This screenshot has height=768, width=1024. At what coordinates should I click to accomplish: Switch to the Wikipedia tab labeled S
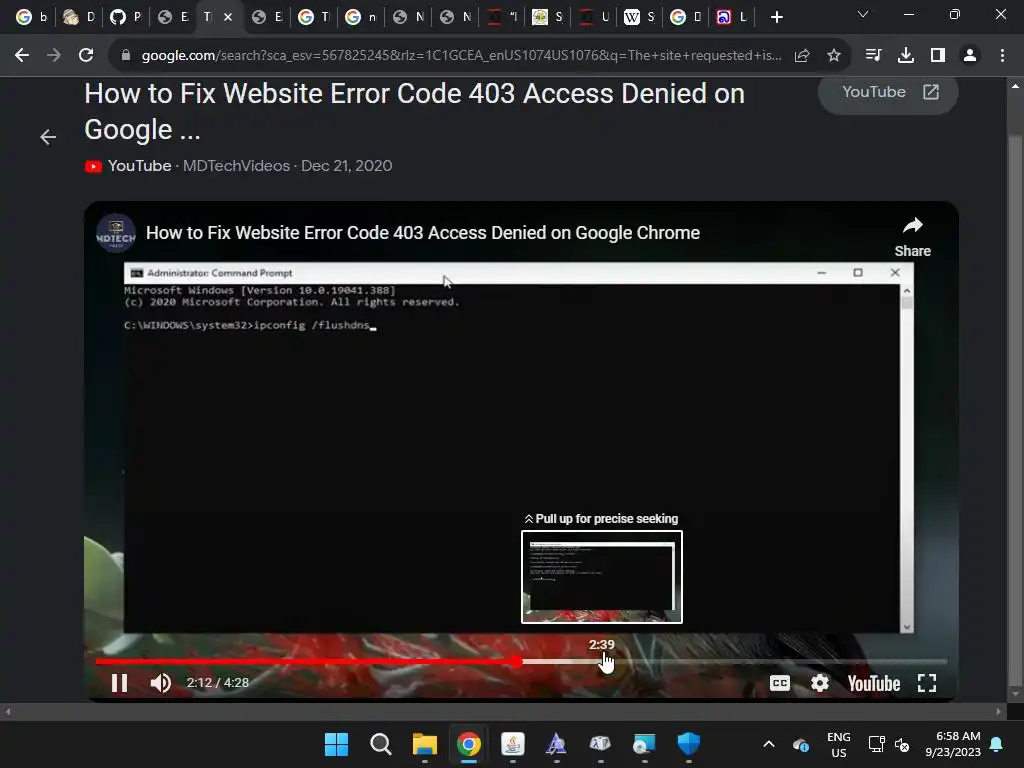[639, 18]
